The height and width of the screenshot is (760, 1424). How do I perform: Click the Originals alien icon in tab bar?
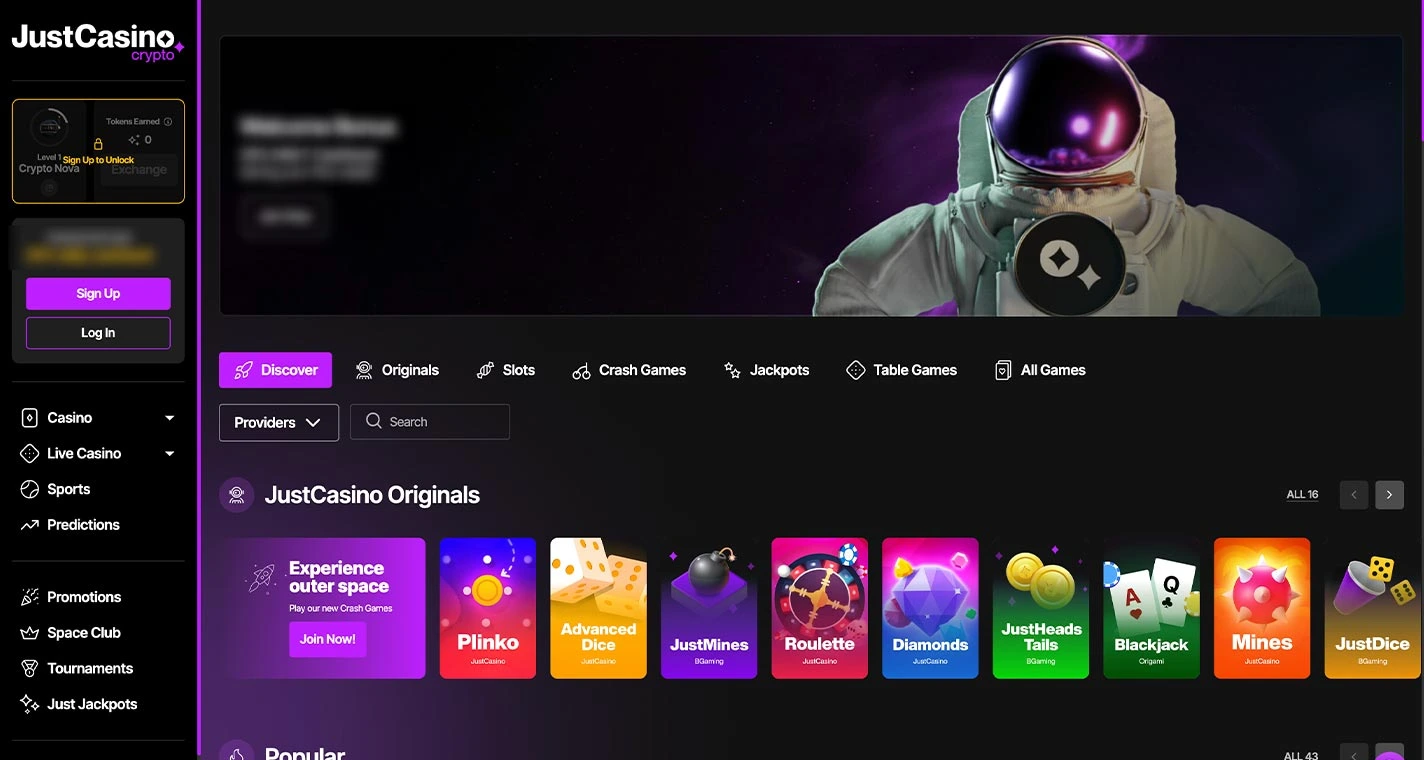(x=365, y=370)
